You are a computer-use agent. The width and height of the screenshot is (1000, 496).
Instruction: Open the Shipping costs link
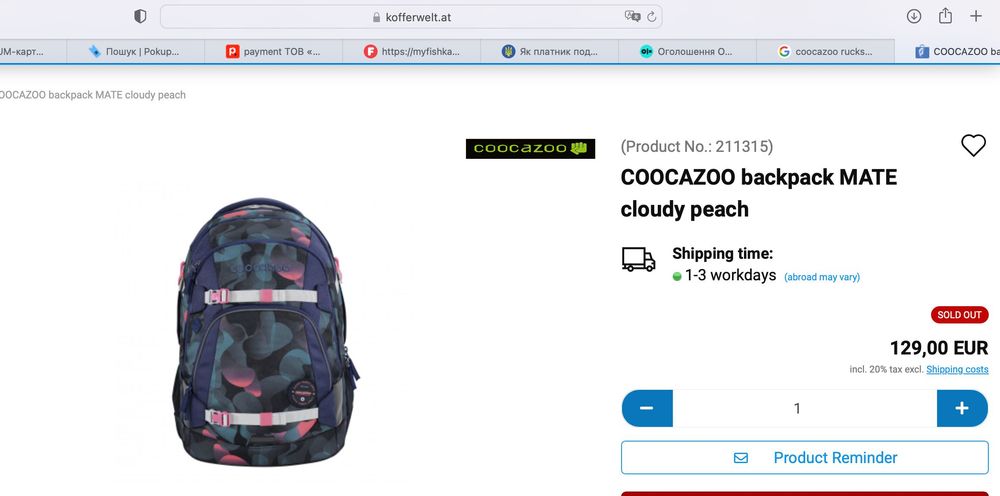pyautogui.click(x=957, y=369)
